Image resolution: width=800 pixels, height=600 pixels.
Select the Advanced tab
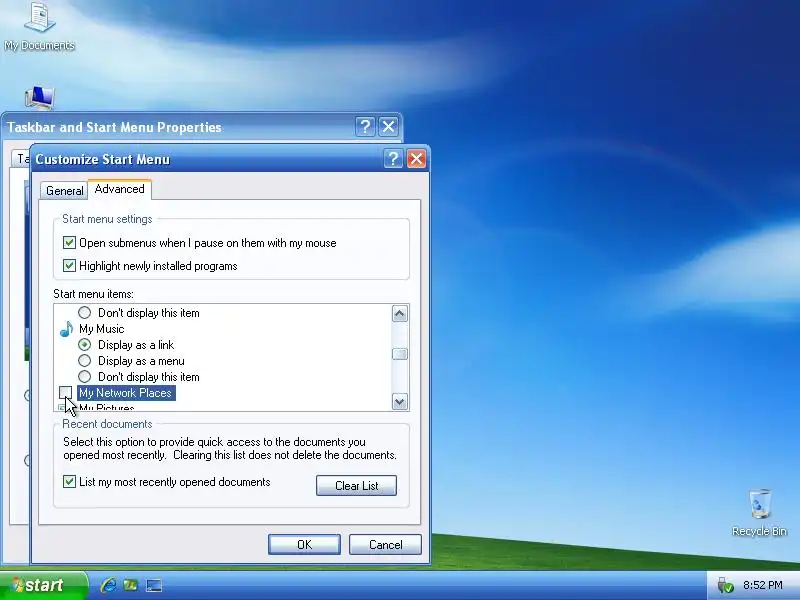(x=119, y=189)
